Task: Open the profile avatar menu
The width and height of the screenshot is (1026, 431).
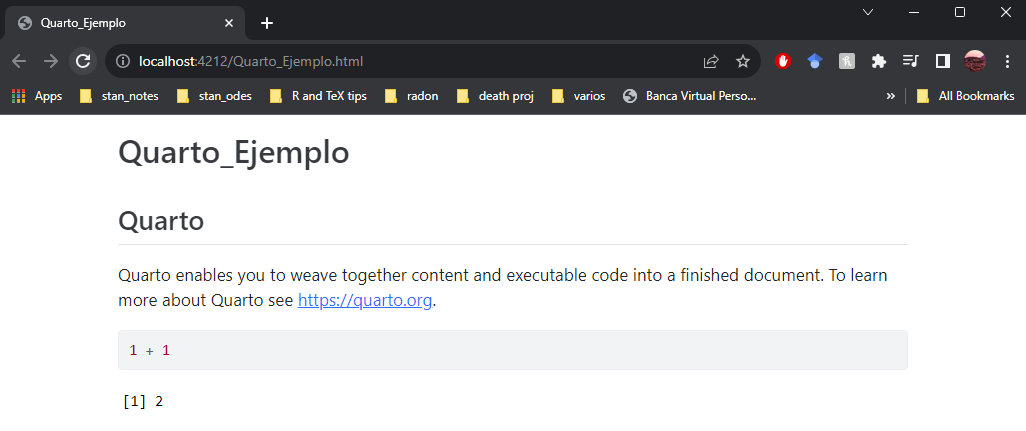Action: tap(975, 61)
